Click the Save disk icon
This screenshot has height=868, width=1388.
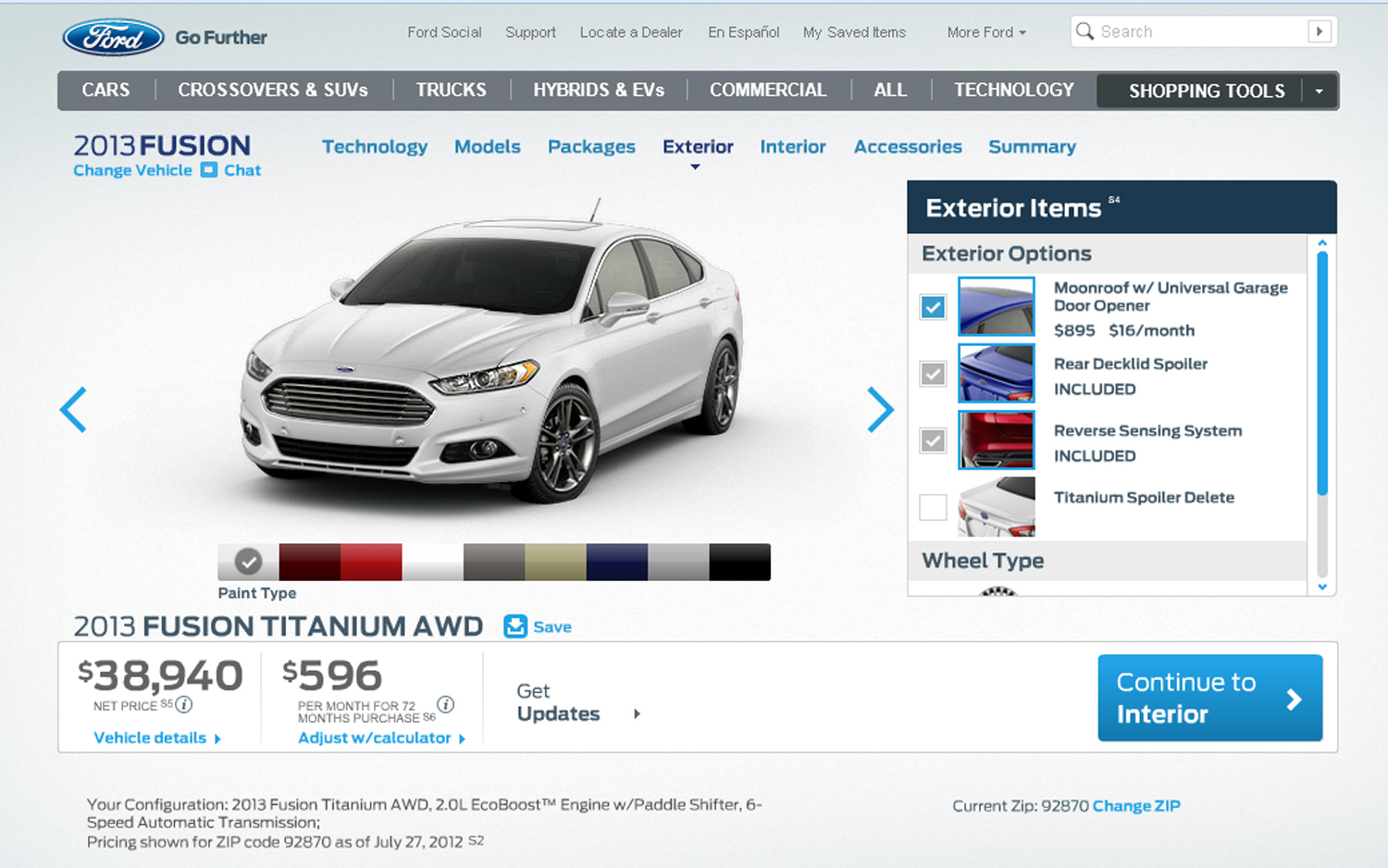514,626
